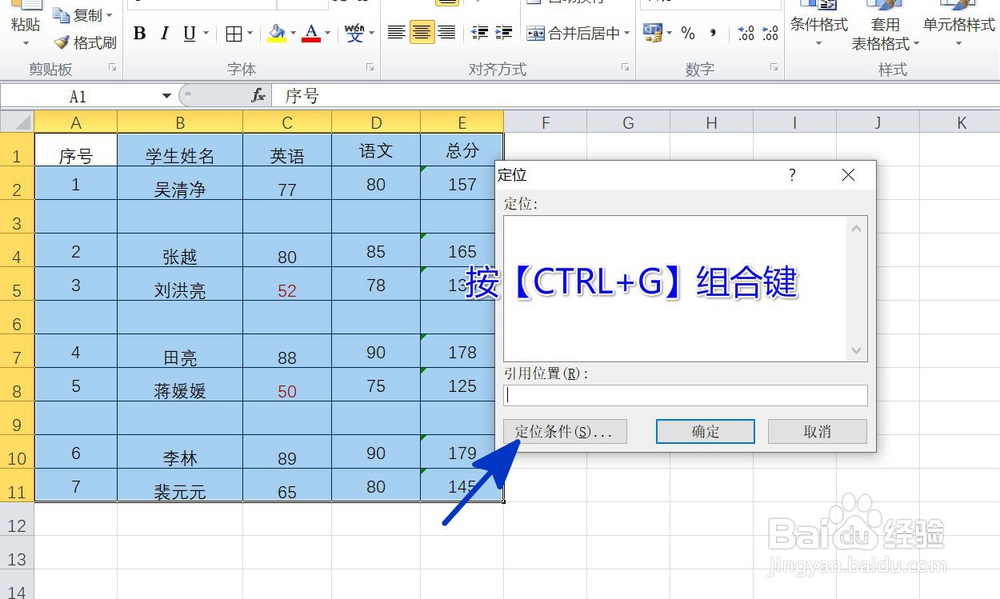1000x599 pixels.
Task: Select the center alignment toggle
Action: coord(421,30)
